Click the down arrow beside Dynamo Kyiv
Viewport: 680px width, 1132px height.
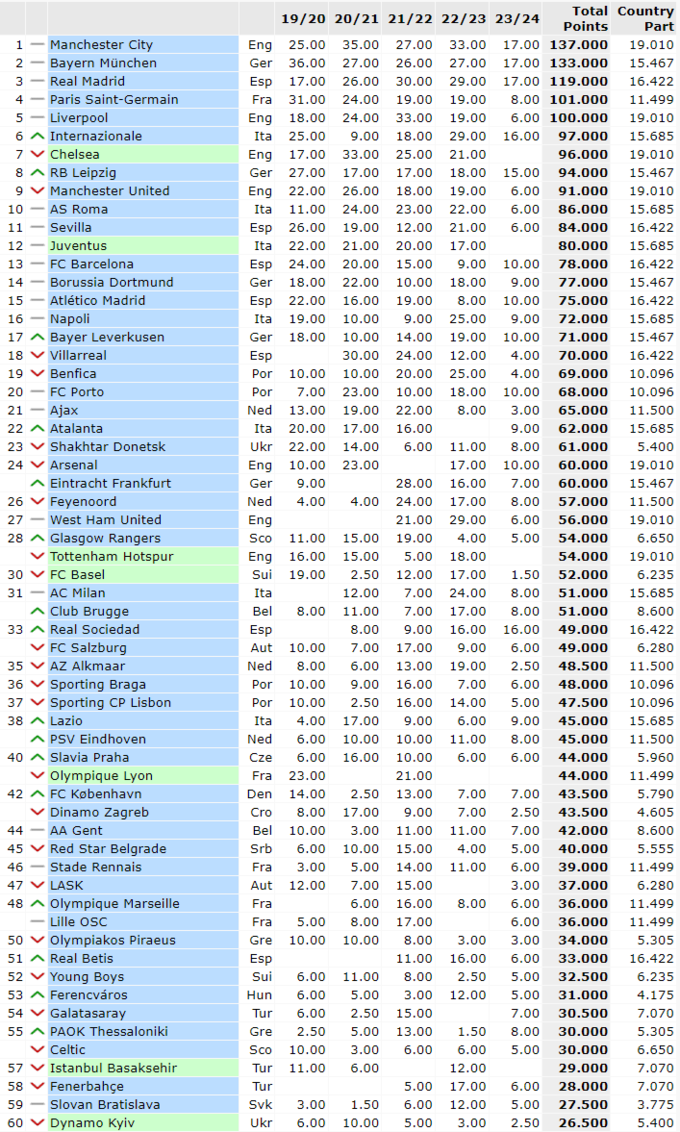coord(37,1123)
